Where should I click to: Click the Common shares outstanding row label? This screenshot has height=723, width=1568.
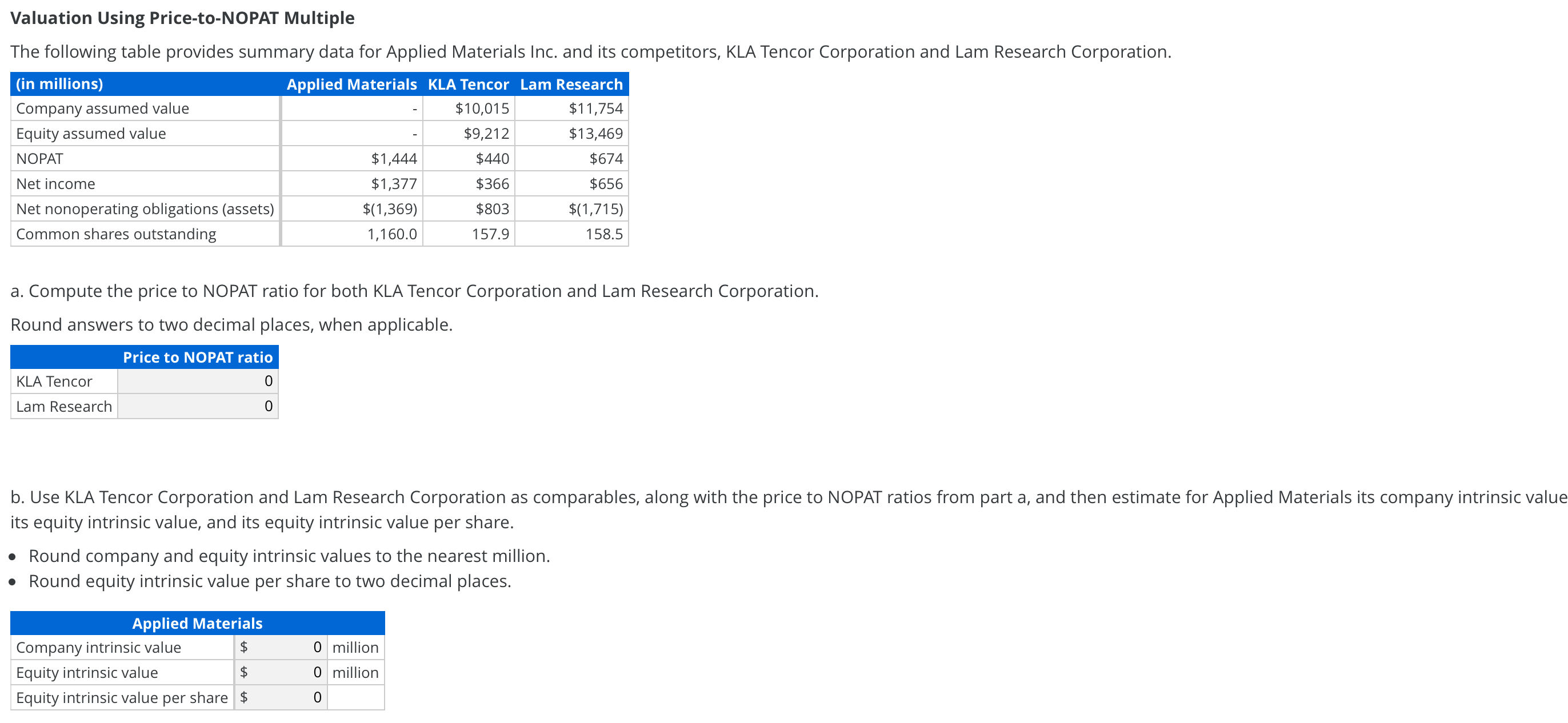pos(116,233)
